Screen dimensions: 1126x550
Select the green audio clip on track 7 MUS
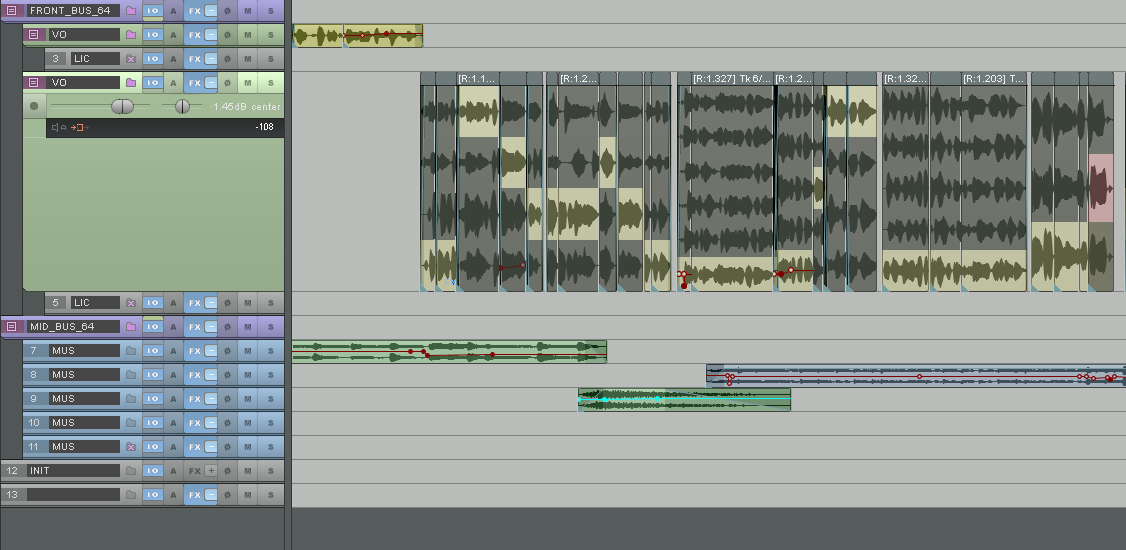point(449,351)
